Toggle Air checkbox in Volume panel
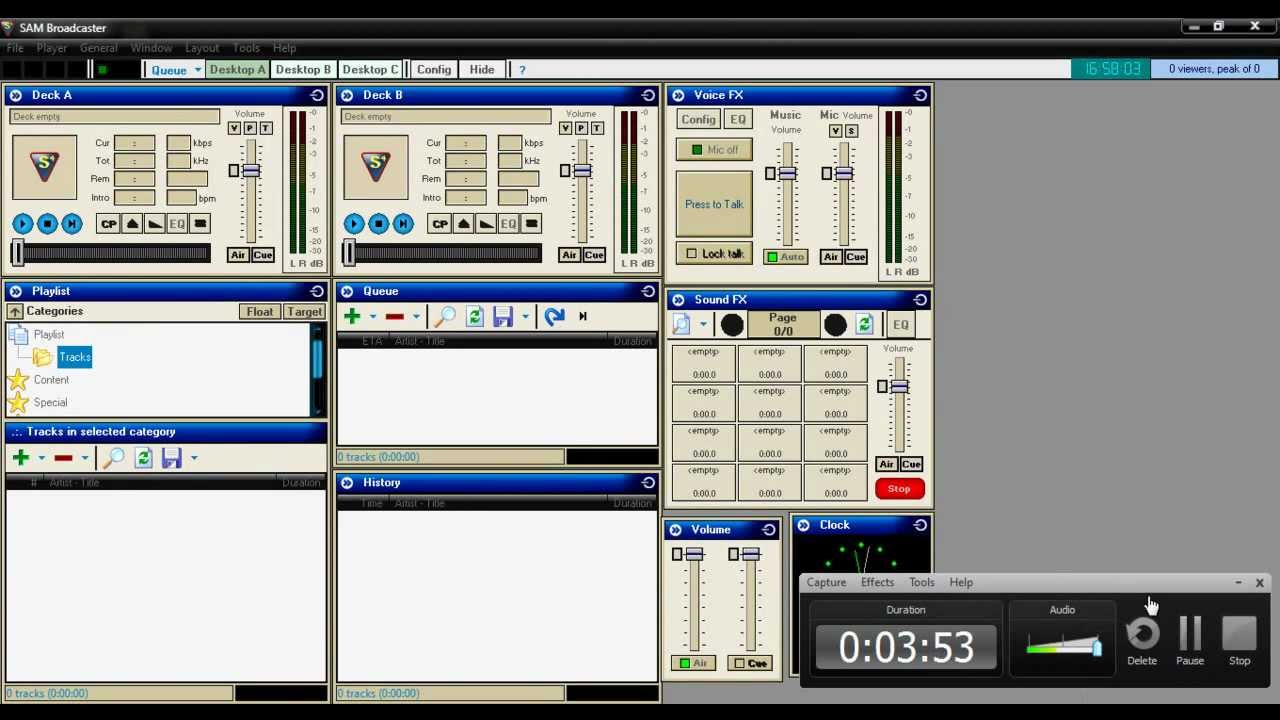This screenshot has height=720, width=1280. pyautogui.click(x=694, y=663)
